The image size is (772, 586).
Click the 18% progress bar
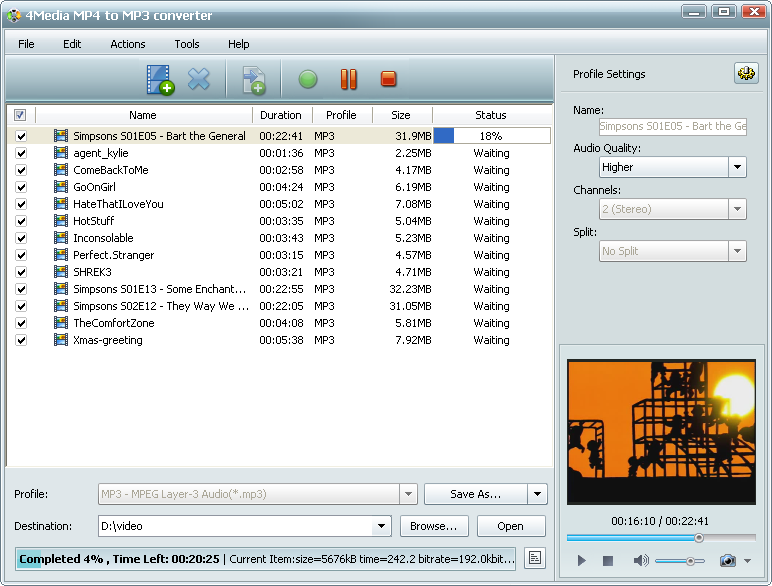pos(491,136)
